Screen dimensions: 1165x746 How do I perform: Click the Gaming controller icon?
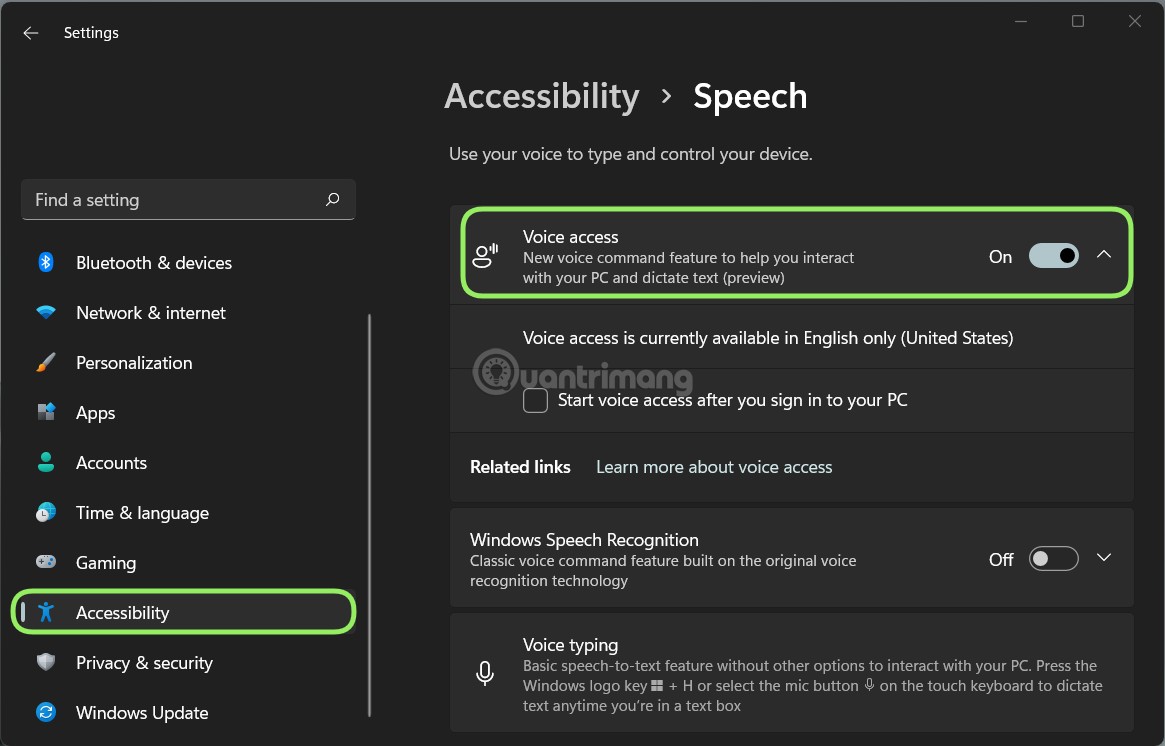(46, 562)
